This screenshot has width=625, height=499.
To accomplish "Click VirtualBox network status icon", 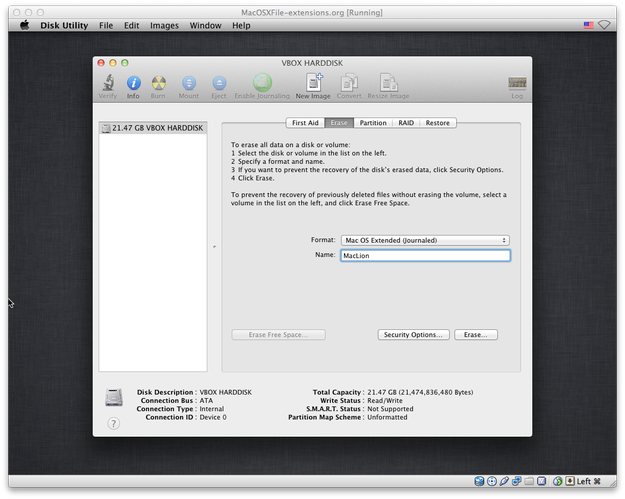I will click(517, 481).
